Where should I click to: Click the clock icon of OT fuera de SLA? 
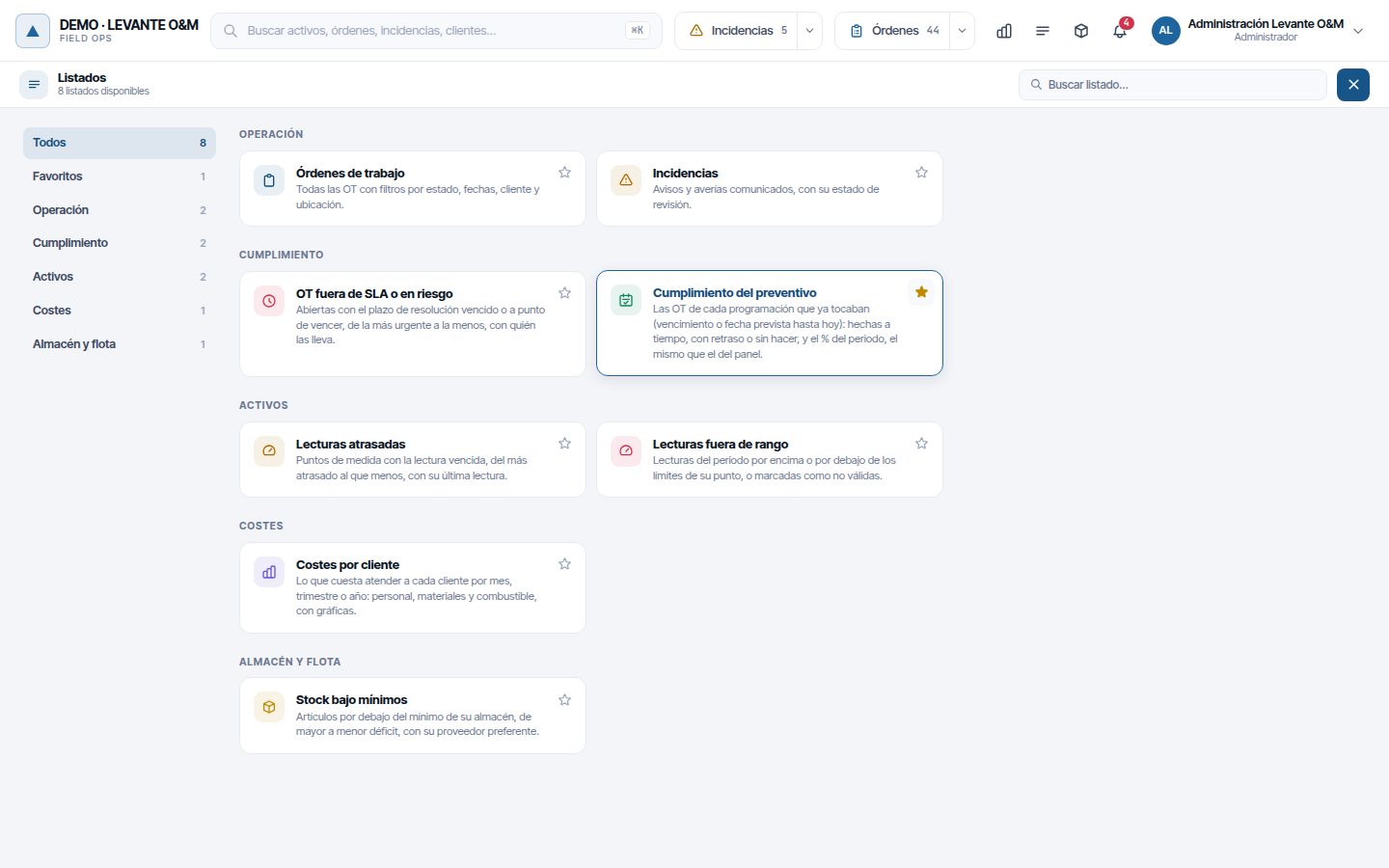(x=269, y=301)
